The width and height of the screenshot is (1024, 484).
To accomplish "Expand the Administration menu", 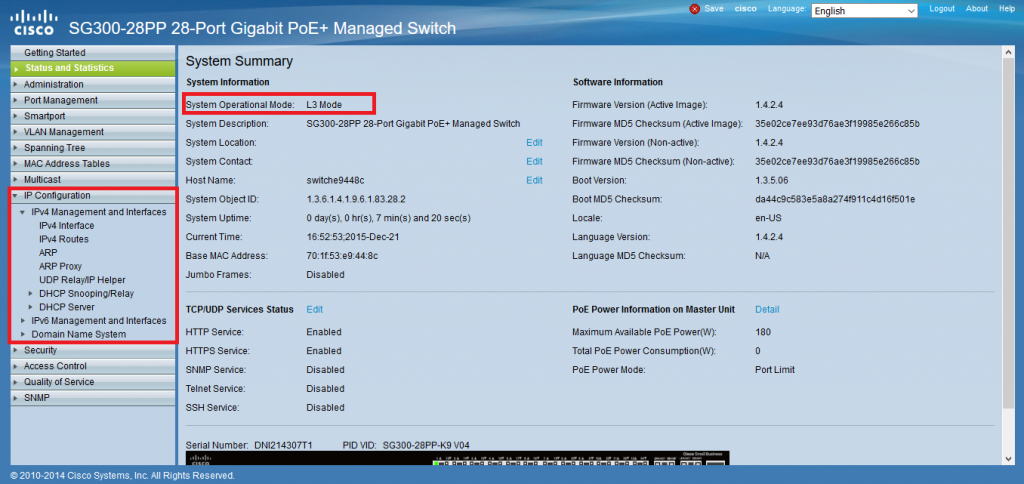I will [93, 84].
